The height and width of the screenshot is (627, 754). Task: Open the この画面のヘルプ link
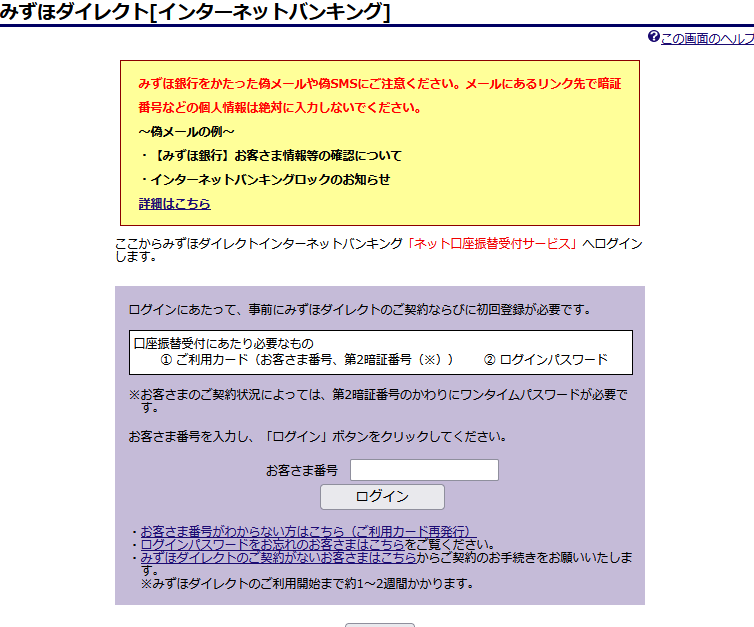pyautogui.click(x=707, y=38)
